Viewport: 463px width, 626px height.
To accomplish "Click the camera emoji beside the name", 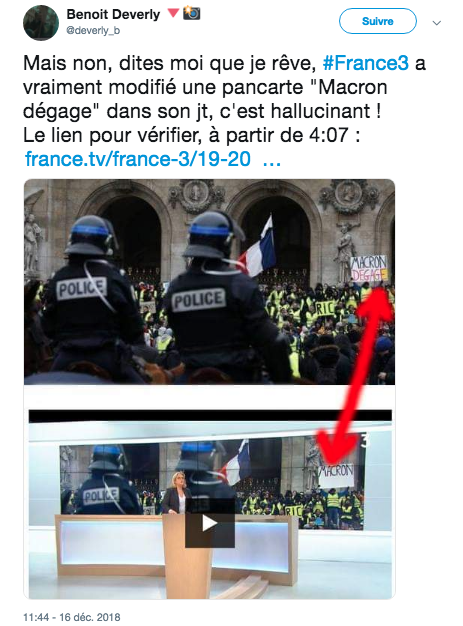I will pos(192,14).
